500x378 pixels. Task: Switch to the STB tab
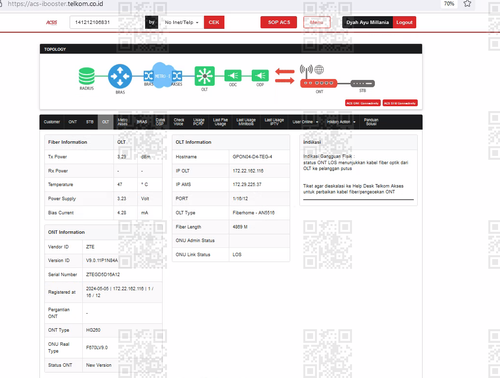(x=90, y=122)
